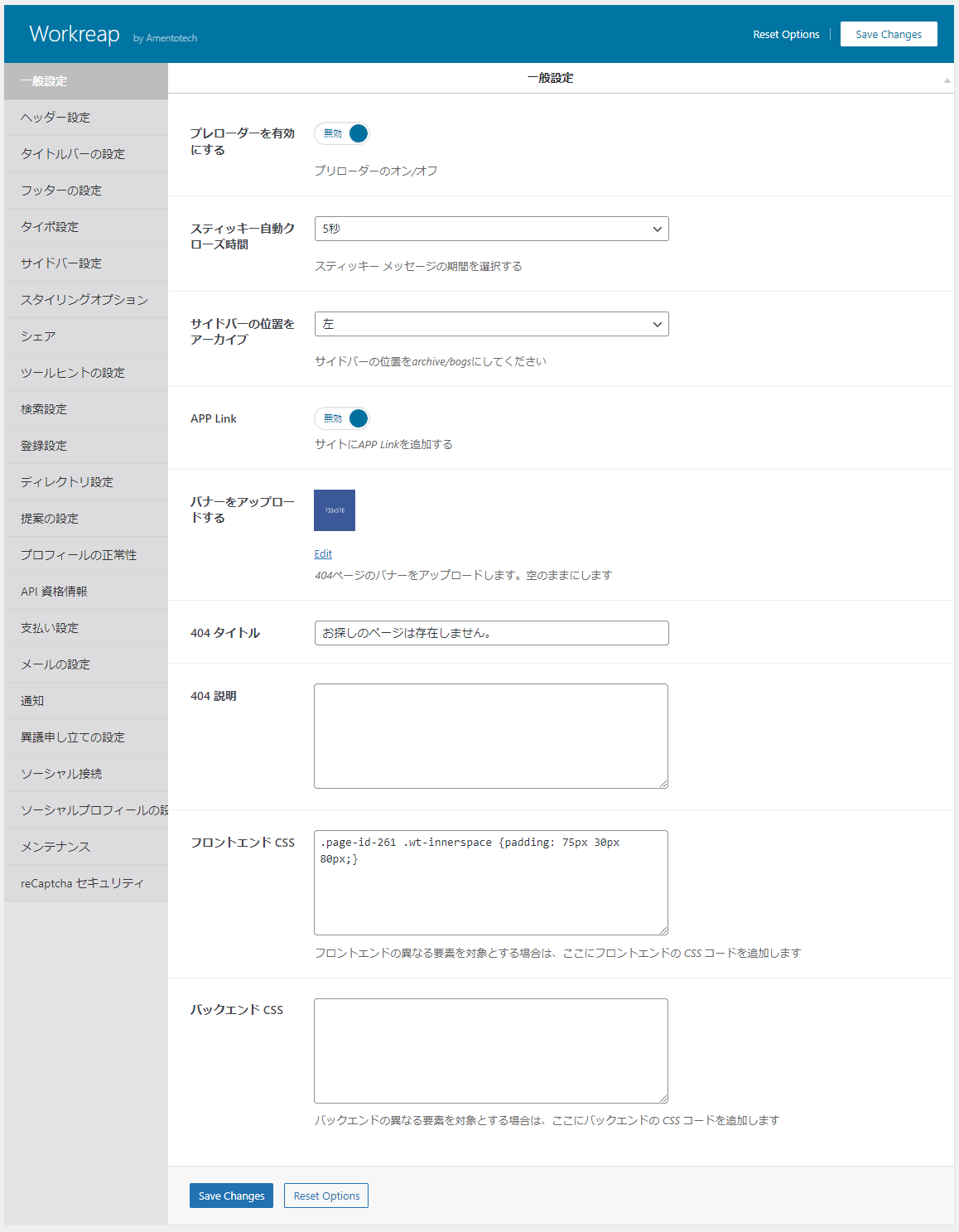Click the 404 banner image thumbnail
The height and width of the screenshot is (1232, 959).
click(x=335, y=510)
